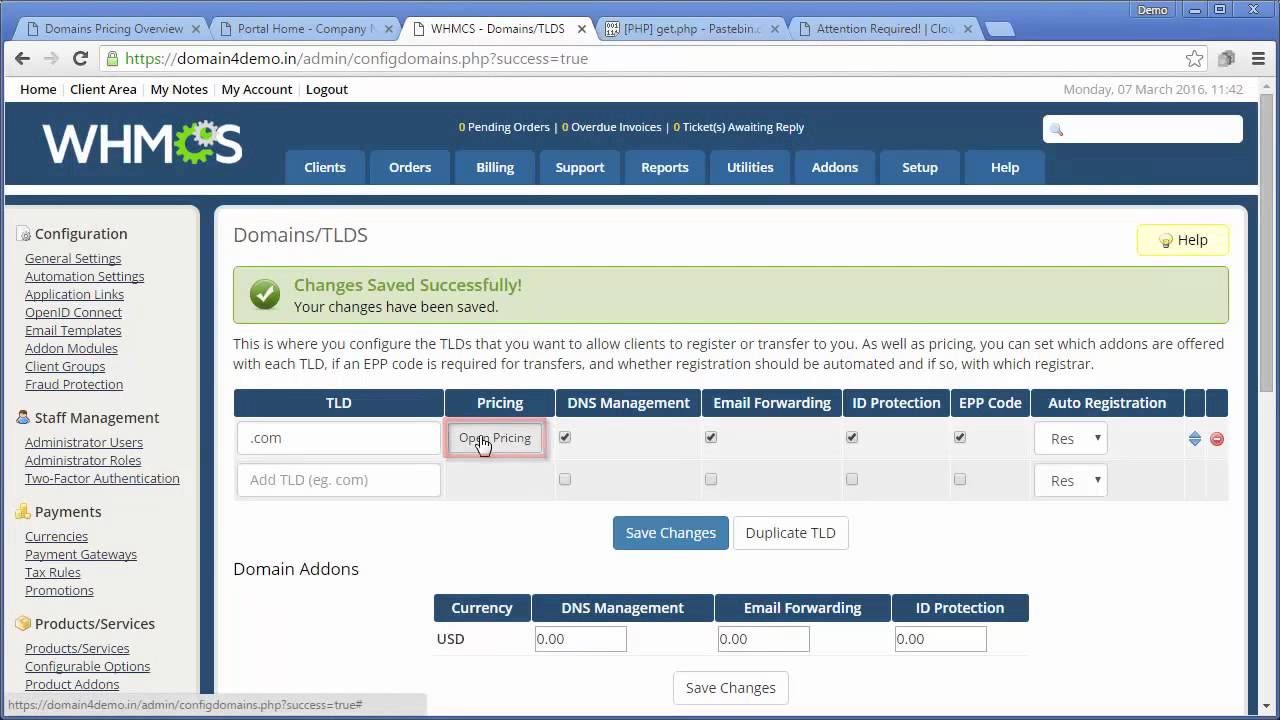
Task: Click the WHMCS logo
Action: coord(142,143)
